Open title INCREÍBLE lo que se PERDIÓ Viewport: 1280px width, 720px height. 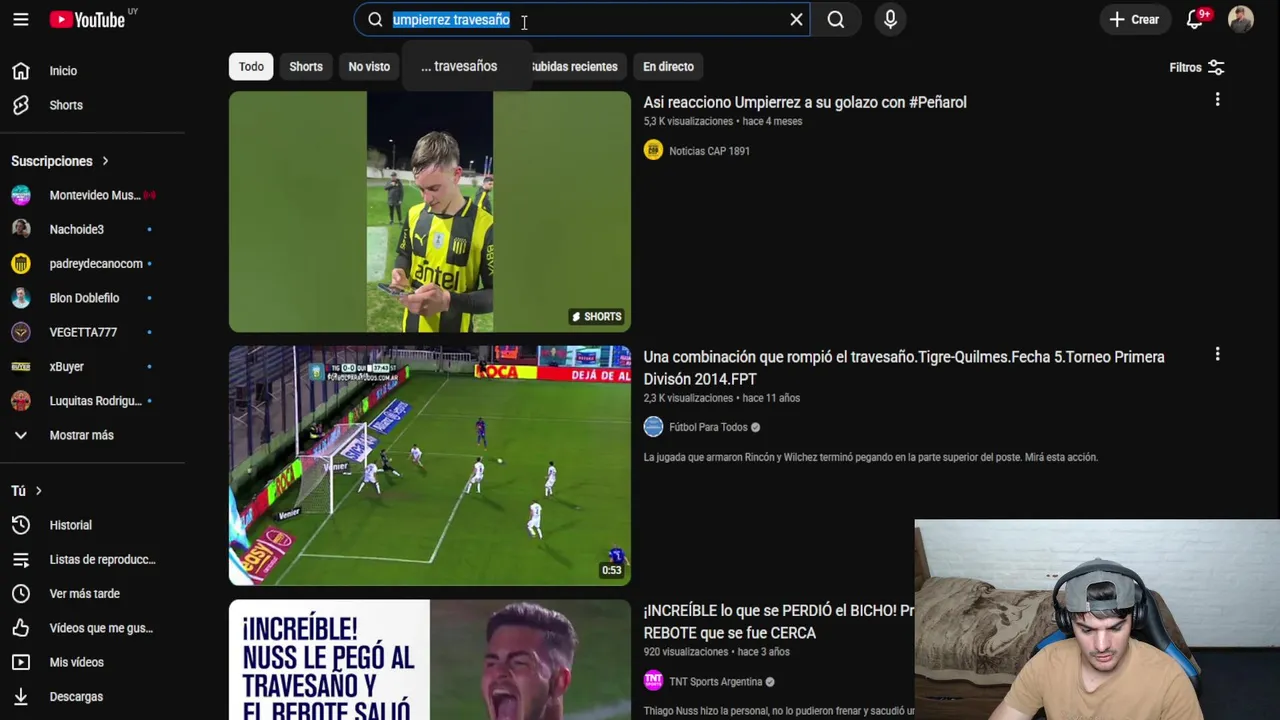pyautogui.click(x=779, y=622)
